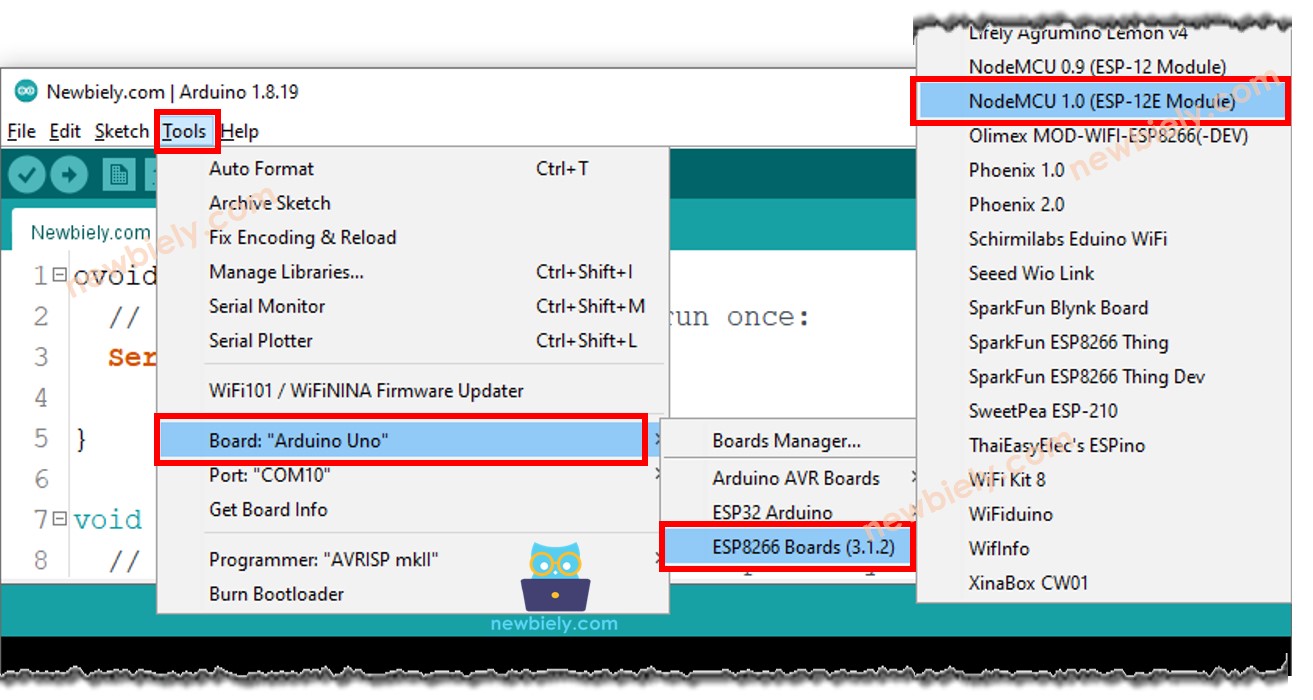Viewport: 1313px width, 700px height.
Task: Click the Upload arrow icon
Action: pos(67,173)
